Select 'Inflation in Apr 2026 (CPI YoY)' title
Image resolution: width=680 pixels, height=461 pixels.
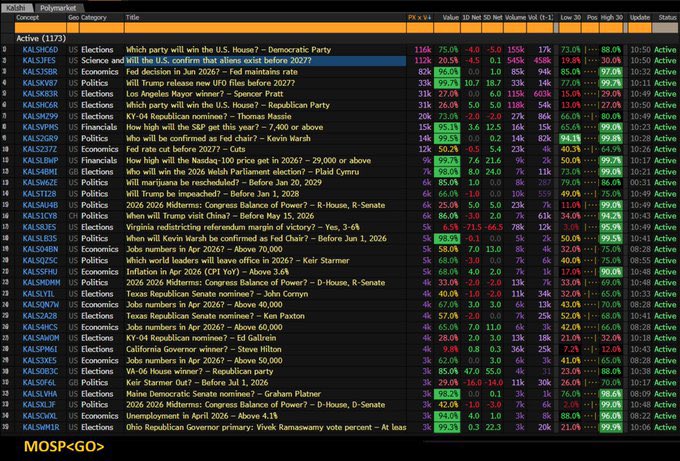[x=207, y=272]
